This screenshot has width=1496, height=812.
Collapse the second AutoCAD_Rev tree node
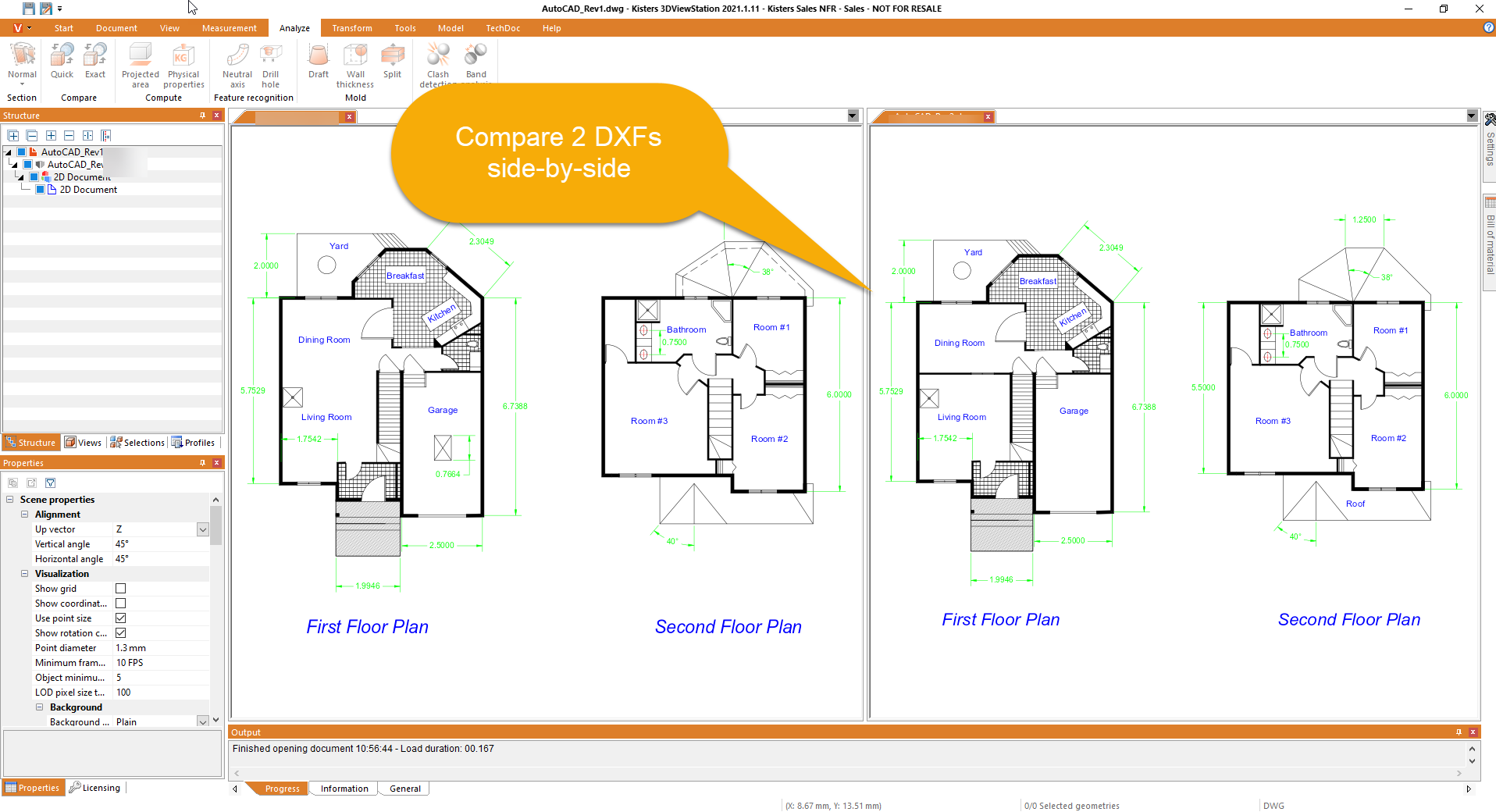[x=14, y=164]
